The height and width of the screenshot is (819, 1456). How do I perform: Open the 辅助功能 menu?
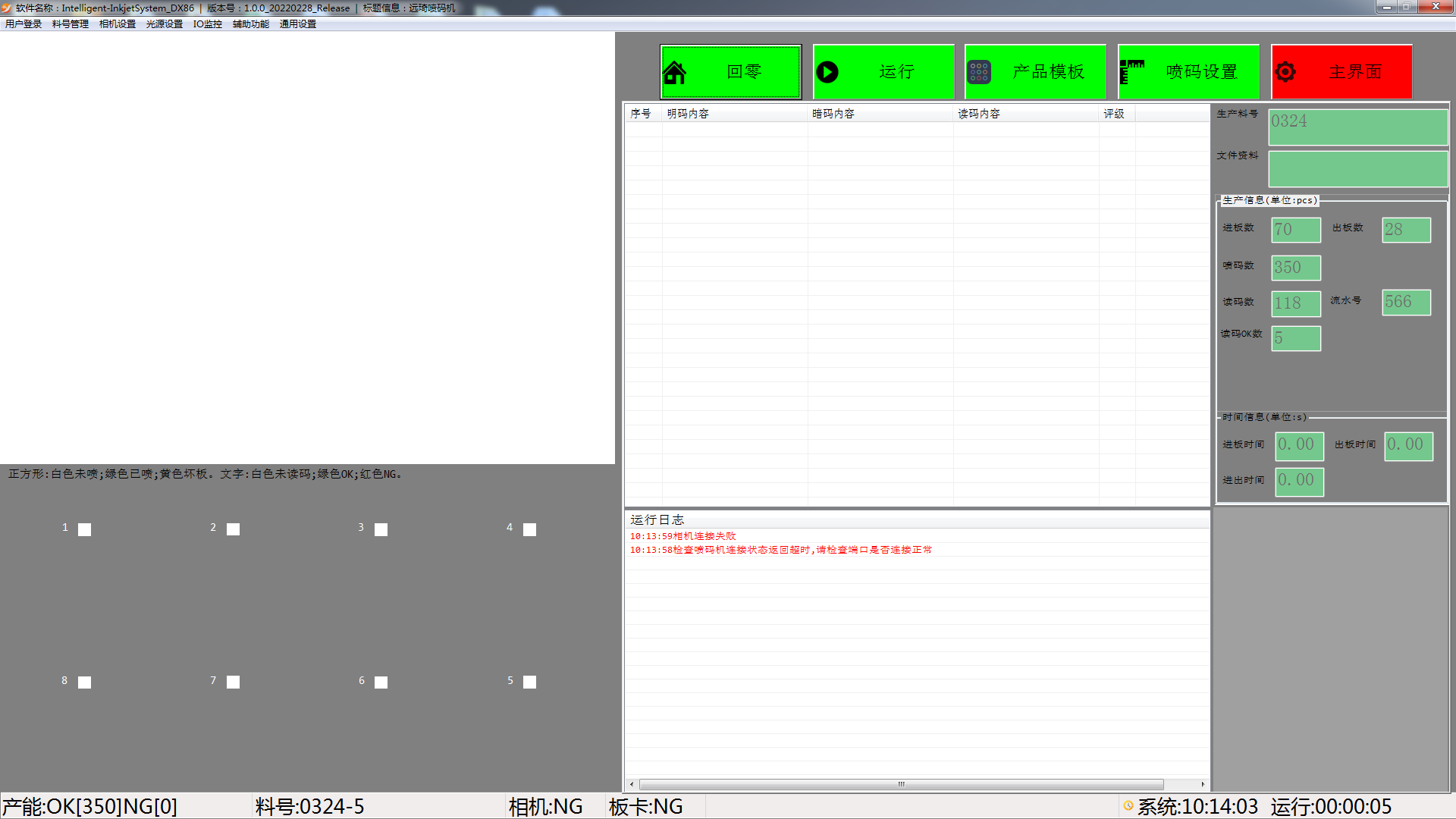[250, 24]
